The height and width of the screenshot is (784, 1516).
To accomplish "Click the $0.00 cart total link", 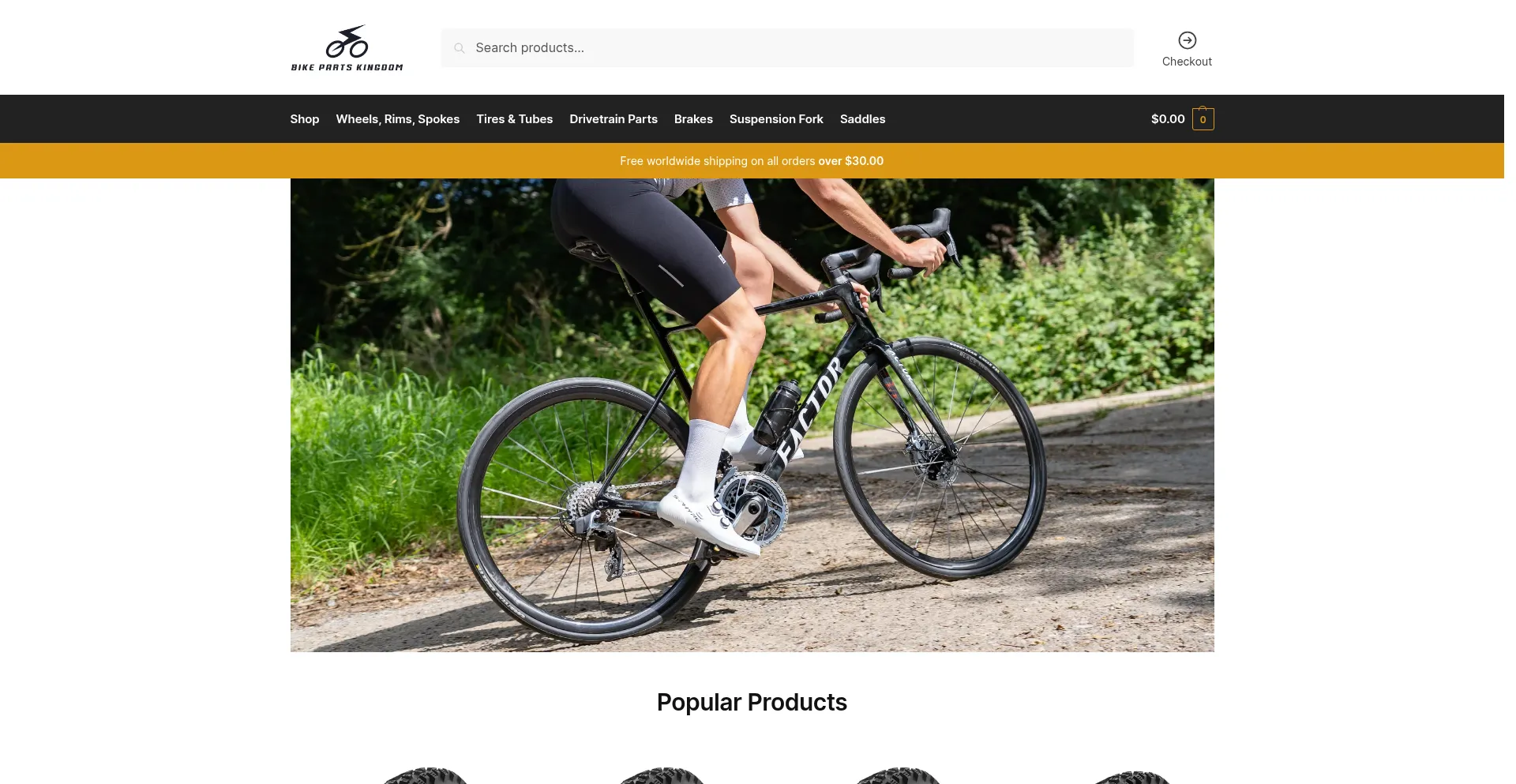I will 1168,119.
